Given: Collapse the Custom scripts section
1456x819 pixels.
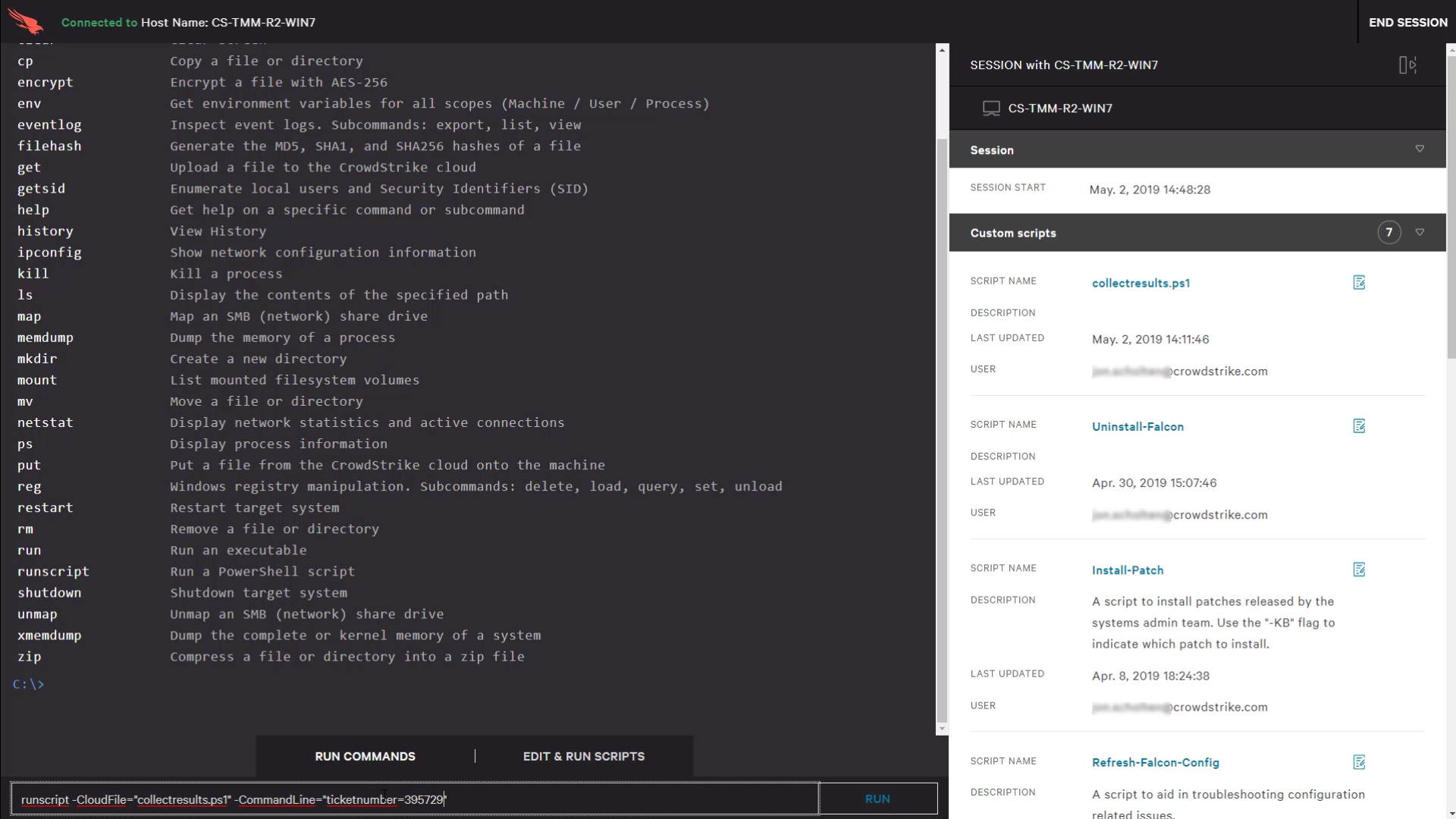Looking at the screenshot, I should (x=1420, y=232).
